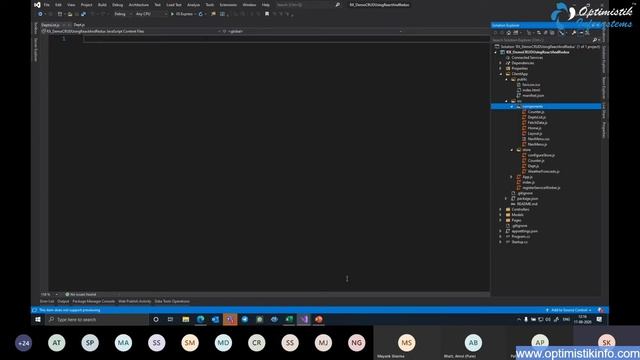This screenshot has height=360, width=640.
Task: Open the Architecture menu
Action: point(138,5)
